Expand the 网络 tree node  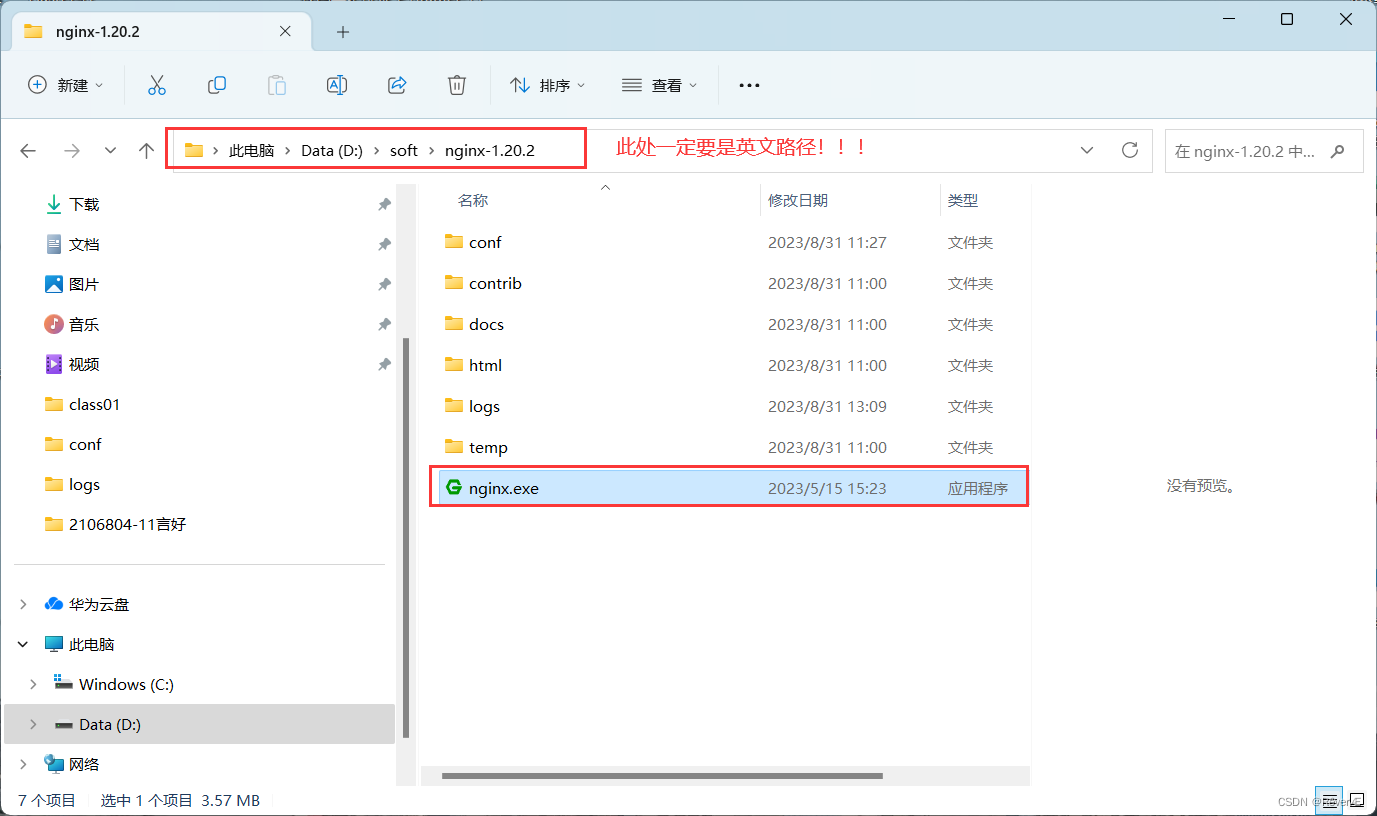(23, 764)
